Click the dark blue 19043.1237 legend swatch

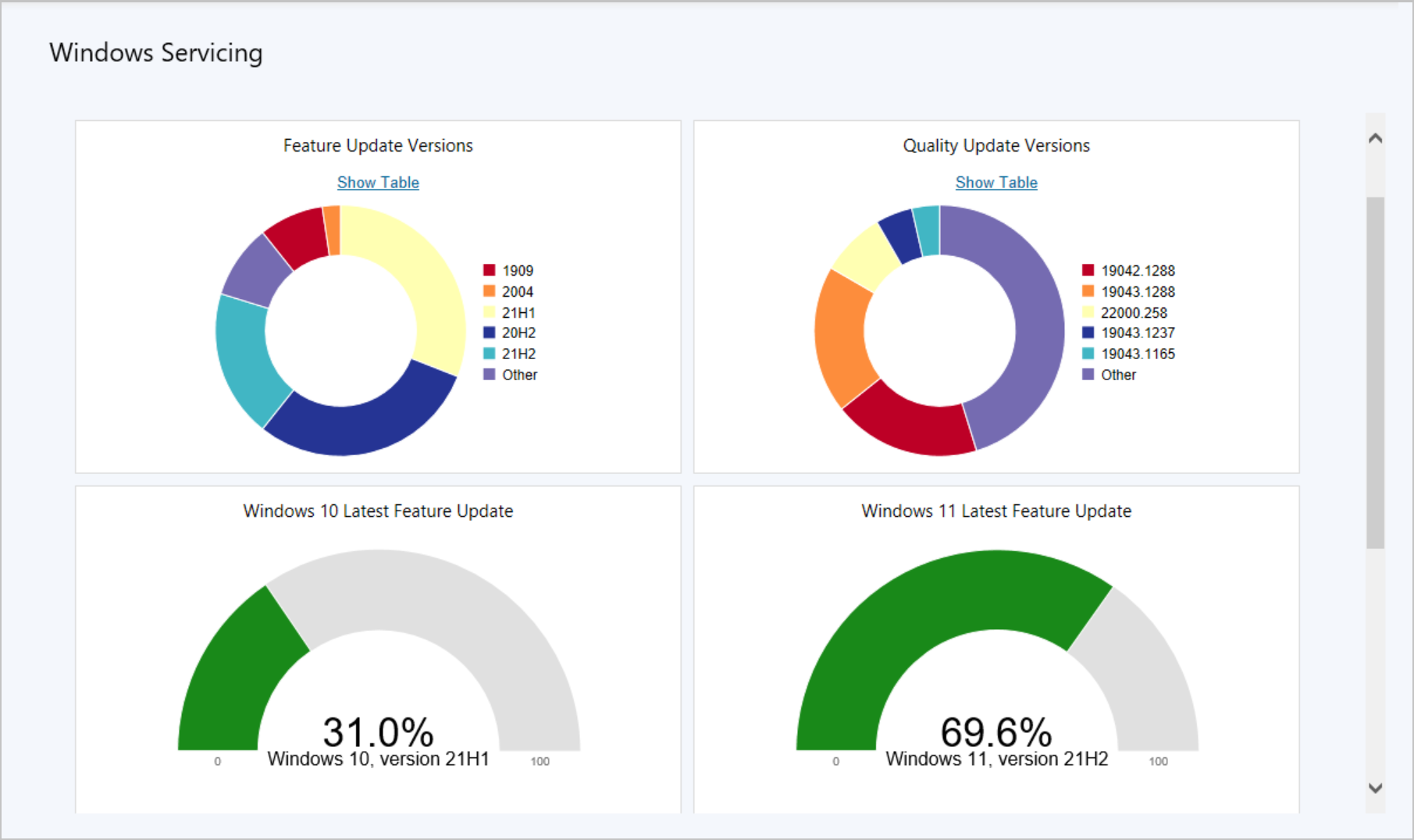click(x=1088, y=333)
